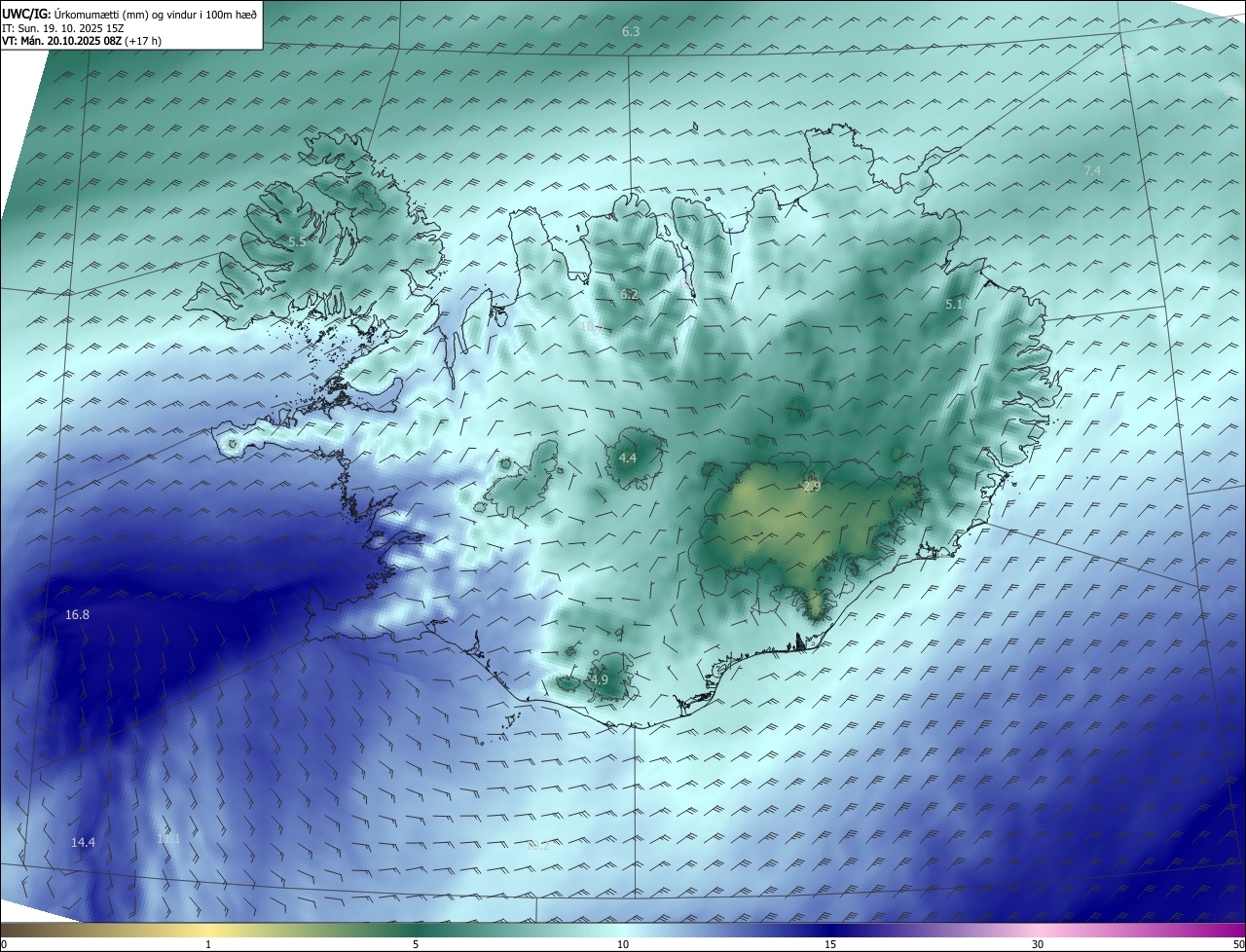Click the 16.8 value off the west coast
Image resolution: width=1246 pixels, height=952 pixels.
point(77,614)
